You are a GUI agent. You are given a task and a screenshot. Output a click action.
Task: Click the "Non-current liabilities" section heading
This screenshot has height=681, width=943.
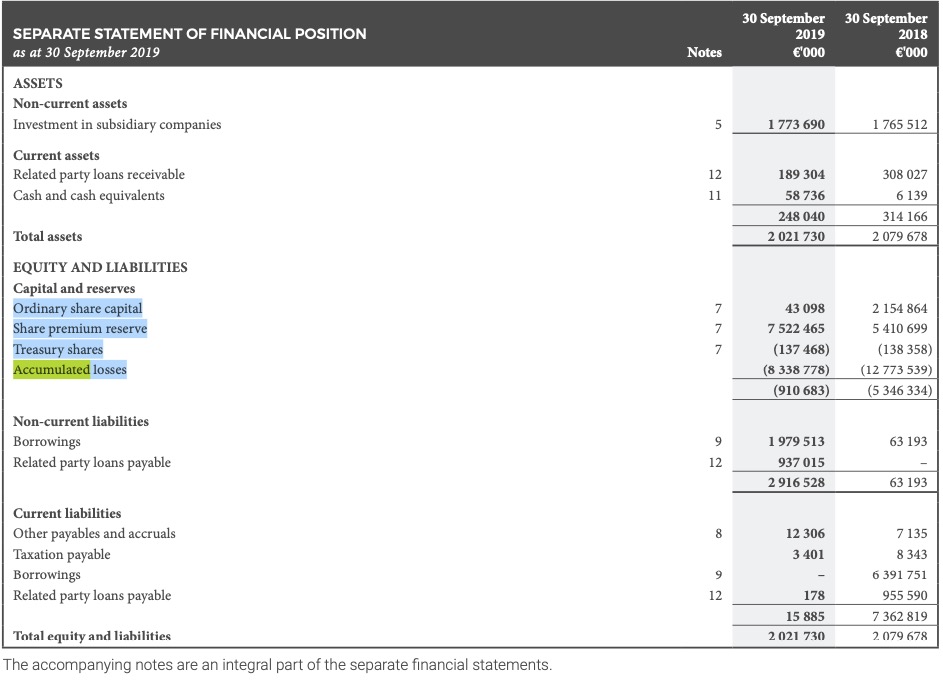point(81,422)
